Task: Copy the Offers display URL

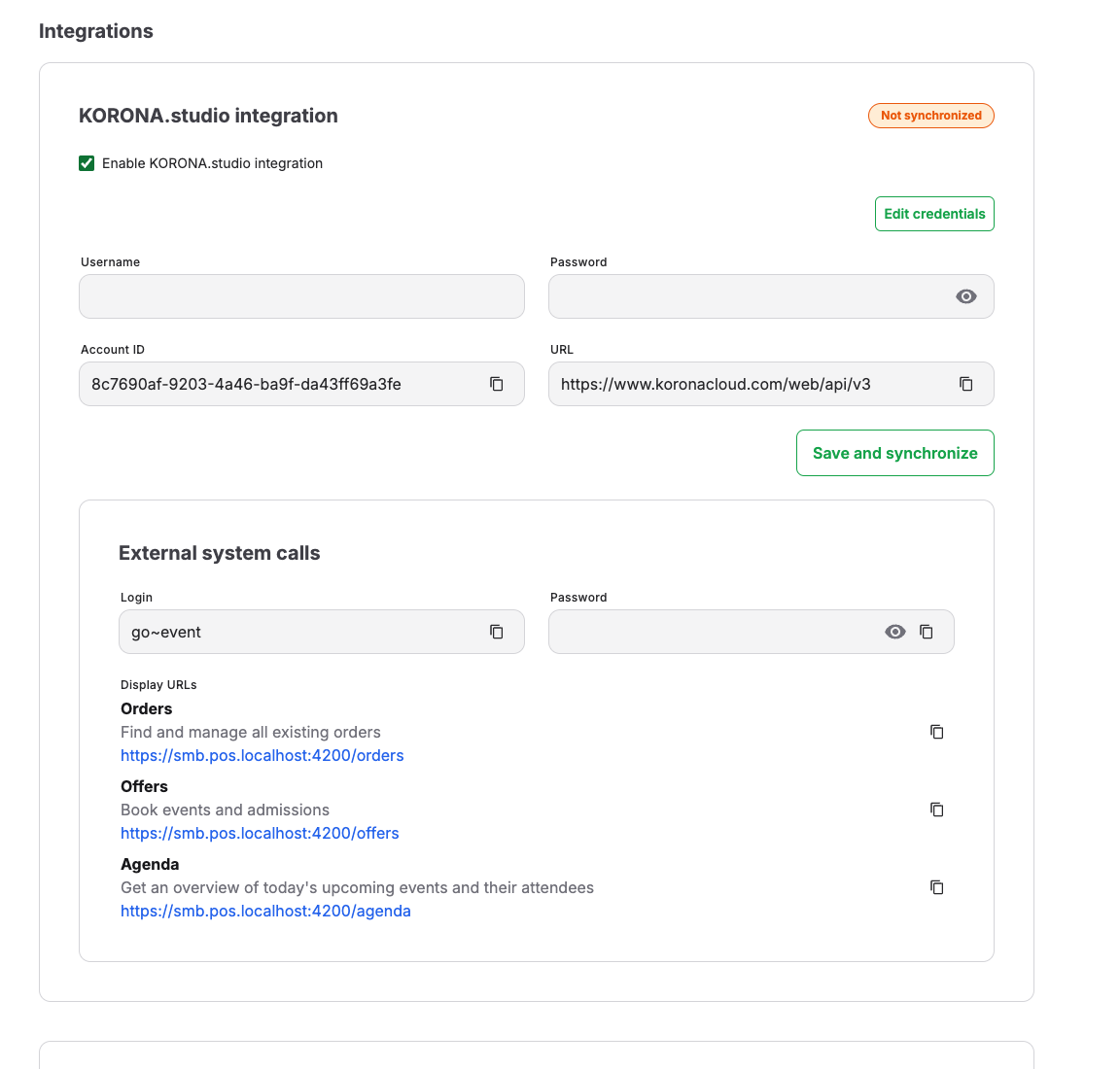Action: pos(936,810)
